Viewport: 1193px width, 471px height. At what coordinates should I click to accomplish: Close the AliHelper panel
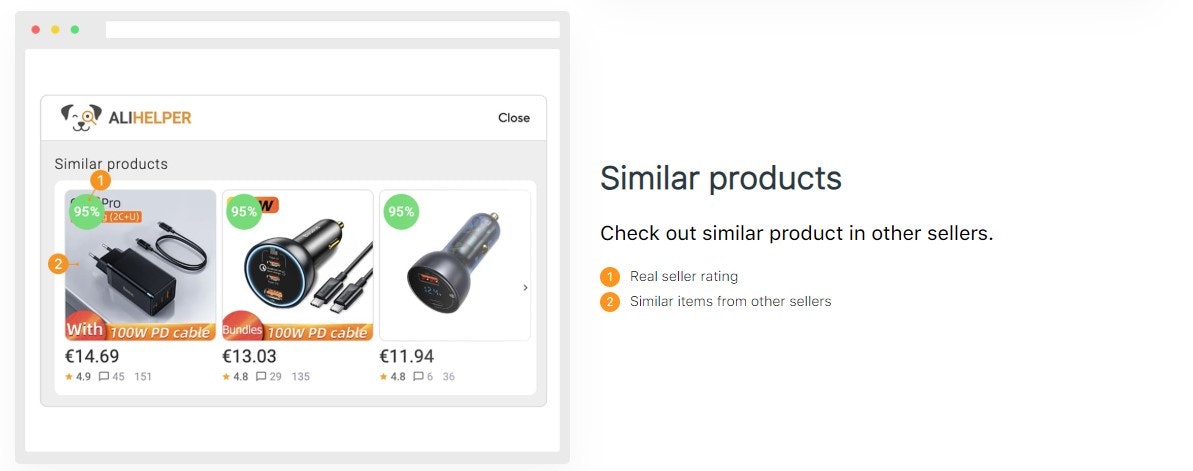tap(514, 118)
